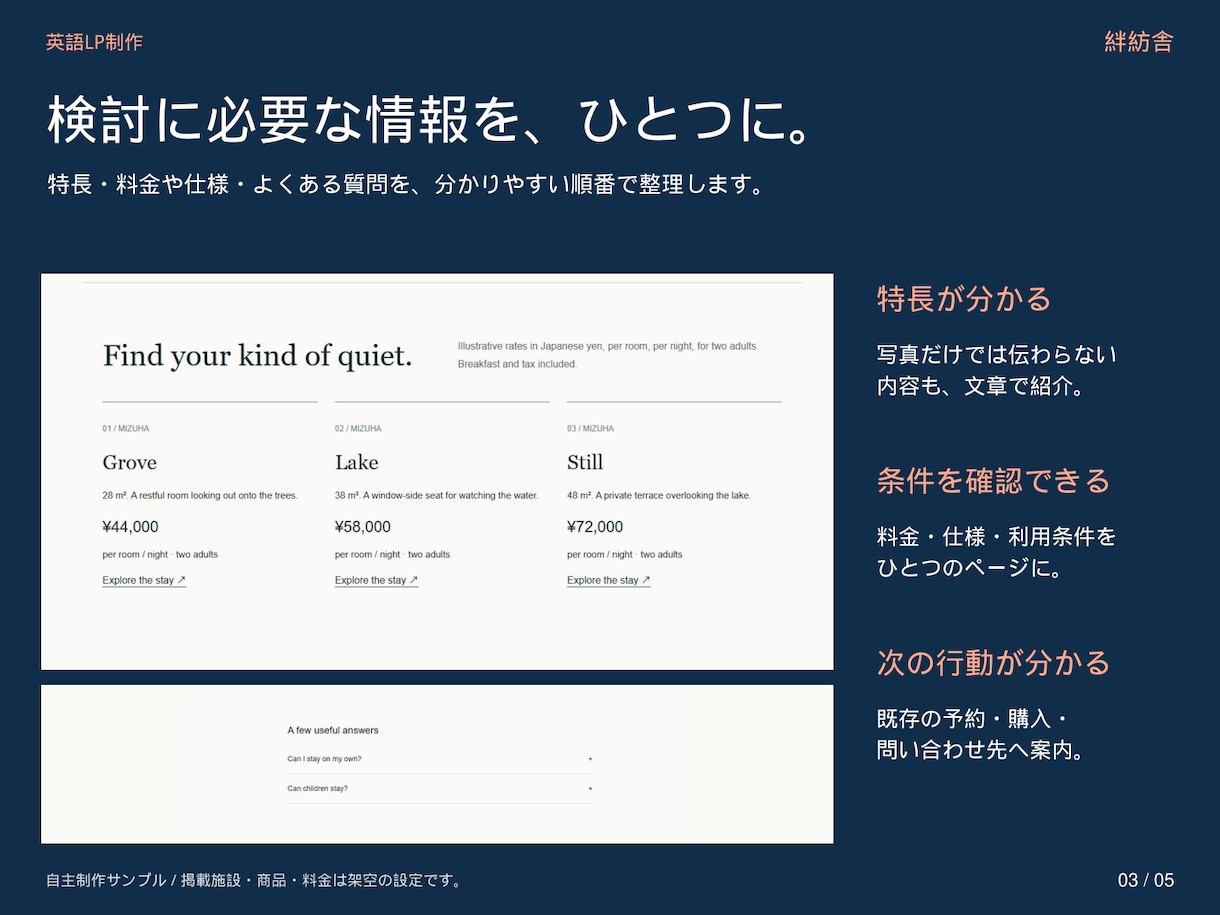Viewport: 1220px width, 915px height.
Task: Click the '条件を確認できる' heading
Action: coord(994,481)
